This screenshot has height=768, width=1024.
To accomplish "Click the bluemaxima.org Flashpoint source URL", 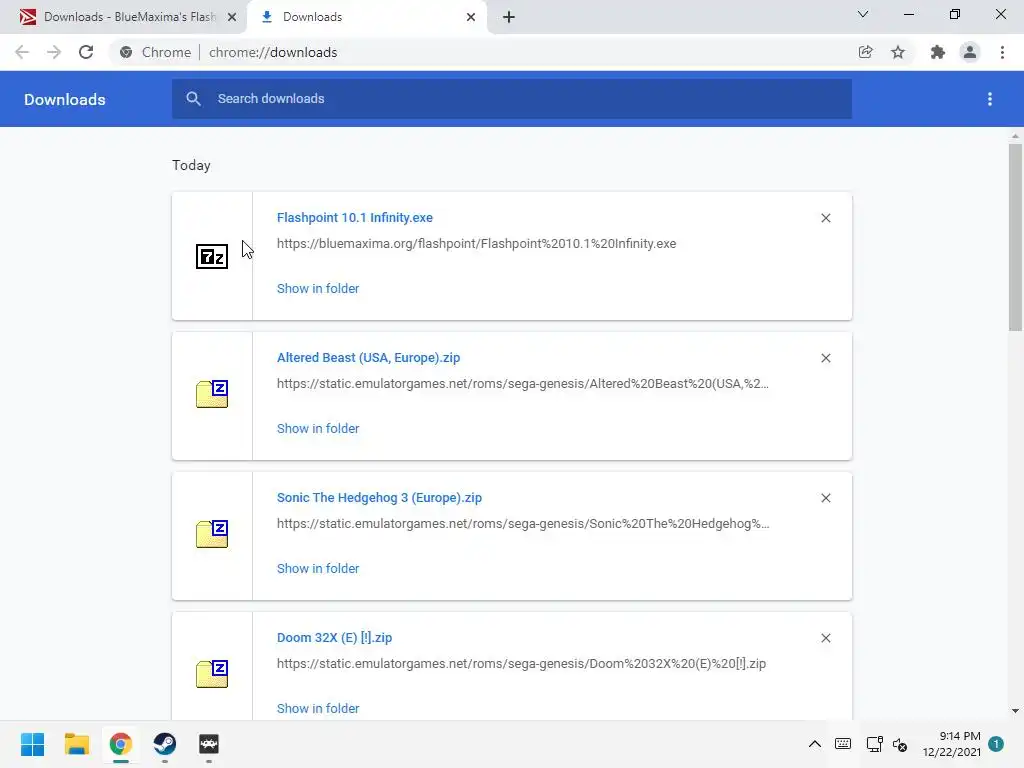I will pos(477,244).
